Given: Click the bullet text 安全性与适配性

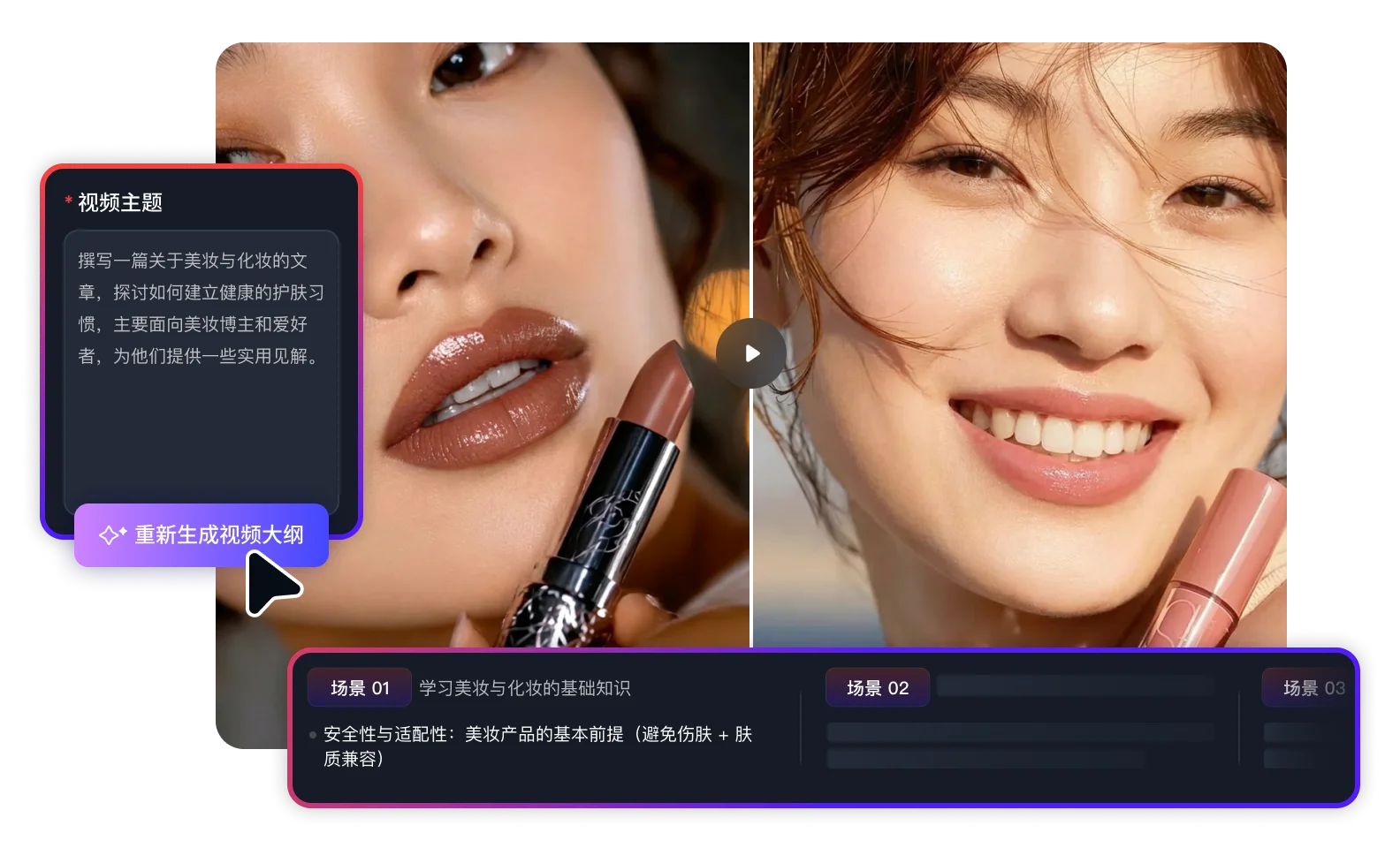Looking at the screenshot, I should 538,746.
